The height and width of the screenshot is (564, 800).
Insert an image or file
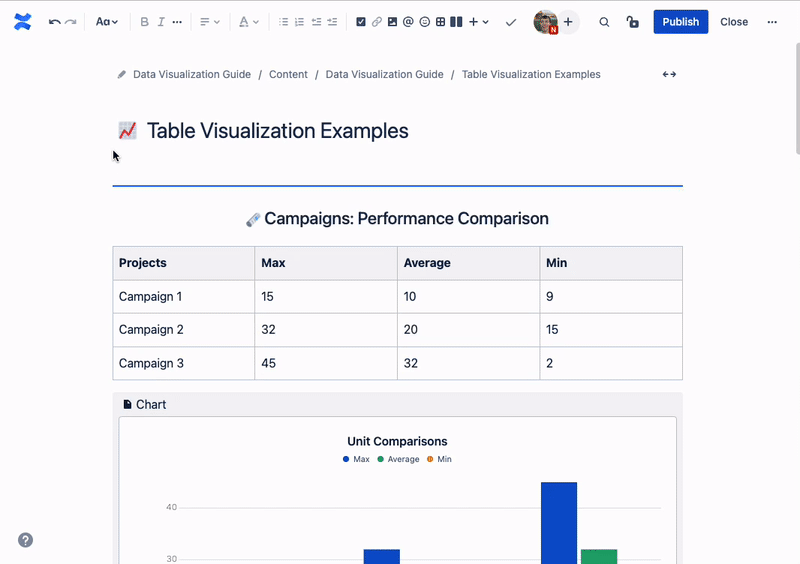coord(392,22)
